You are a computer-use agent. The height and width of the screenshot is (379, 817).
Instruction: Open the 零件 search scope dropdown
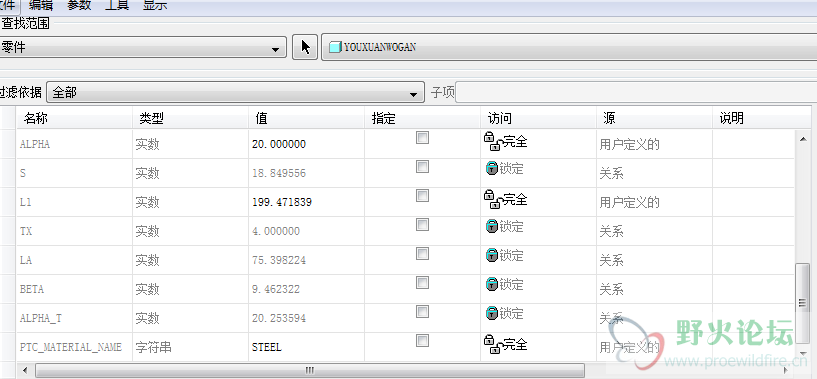point(142,47)
